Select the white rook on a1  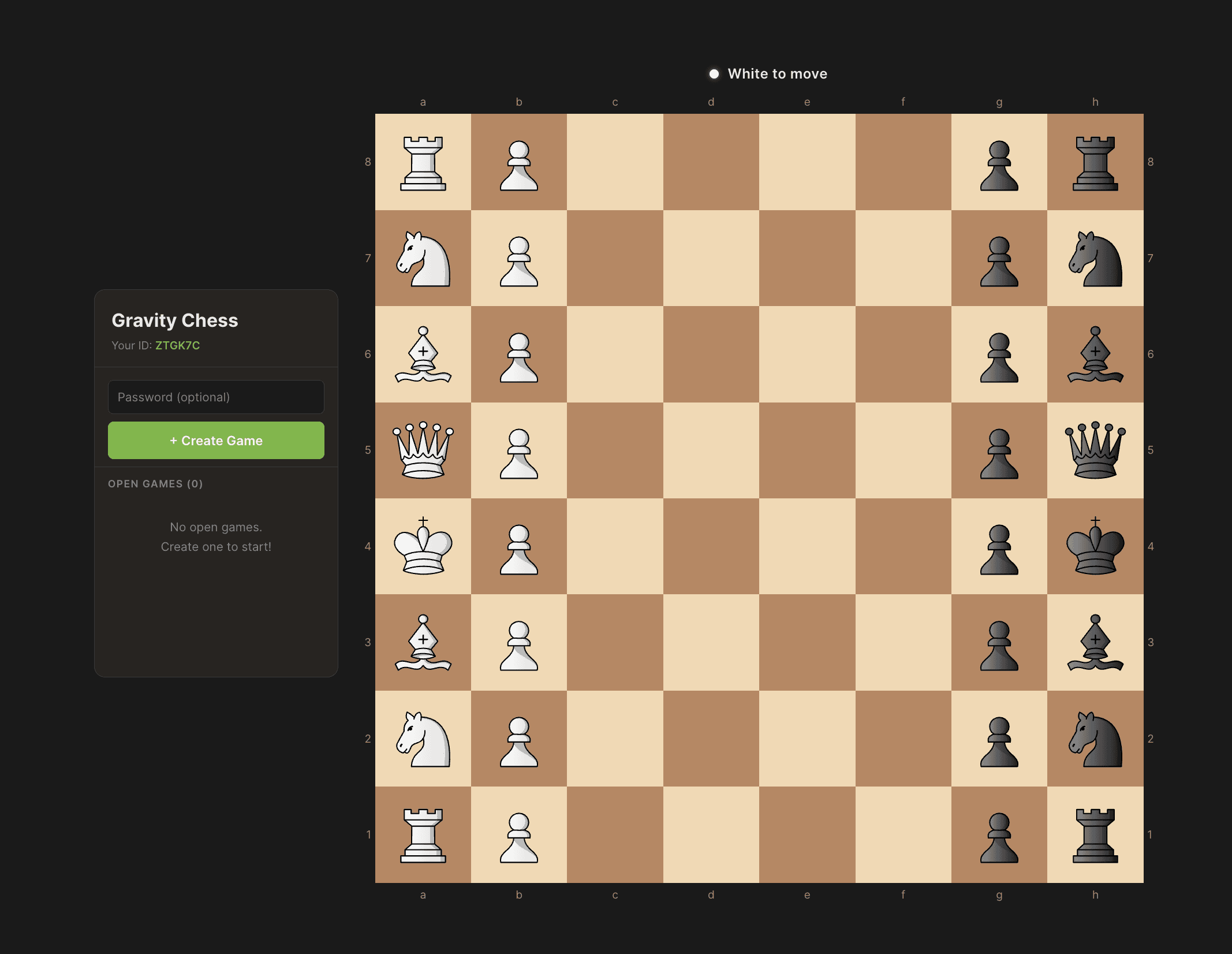click(423, 834)
